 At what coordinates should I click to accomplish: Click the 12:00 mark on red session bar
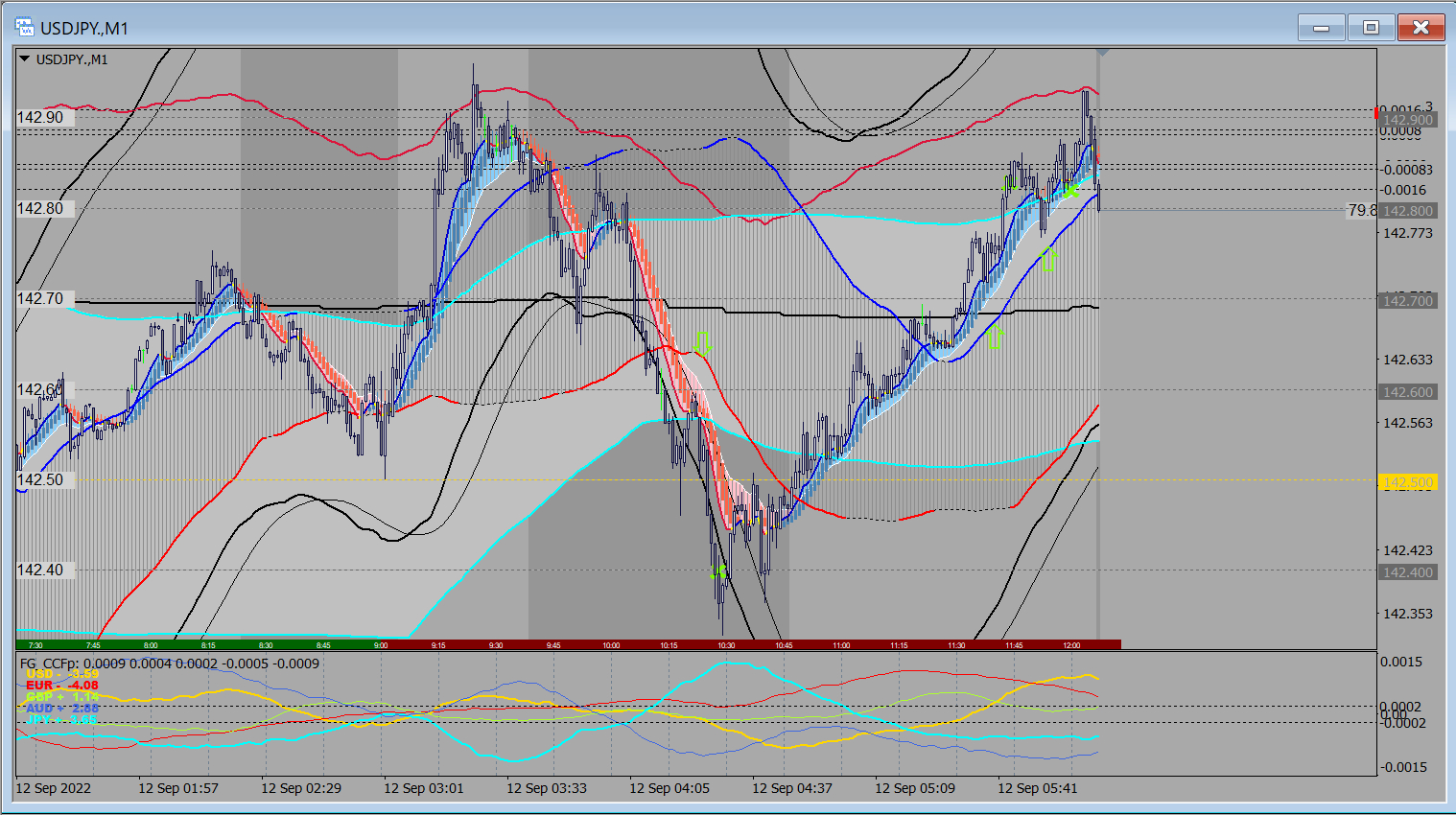tap(1071, 645)
